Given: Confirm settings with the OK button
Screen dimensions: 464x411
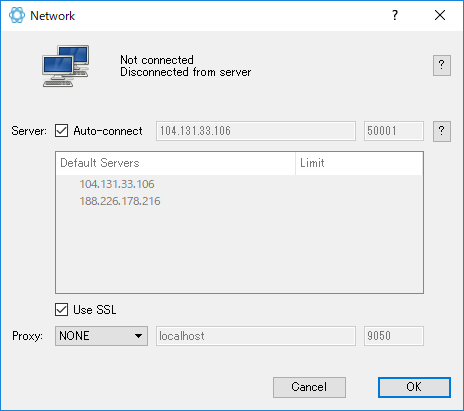Looking at the screenshot, I should [414, 387].
